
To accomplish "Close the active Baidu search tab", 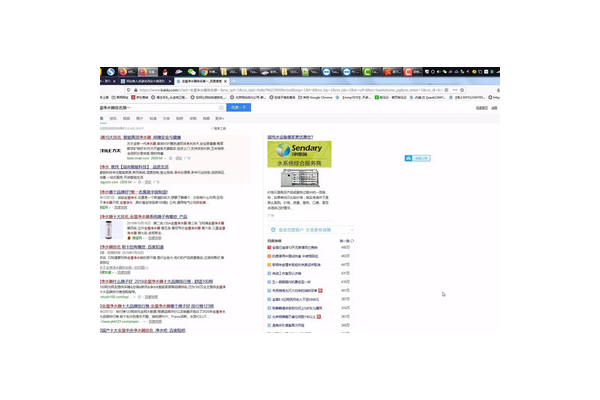I will [x=225, y=81].
